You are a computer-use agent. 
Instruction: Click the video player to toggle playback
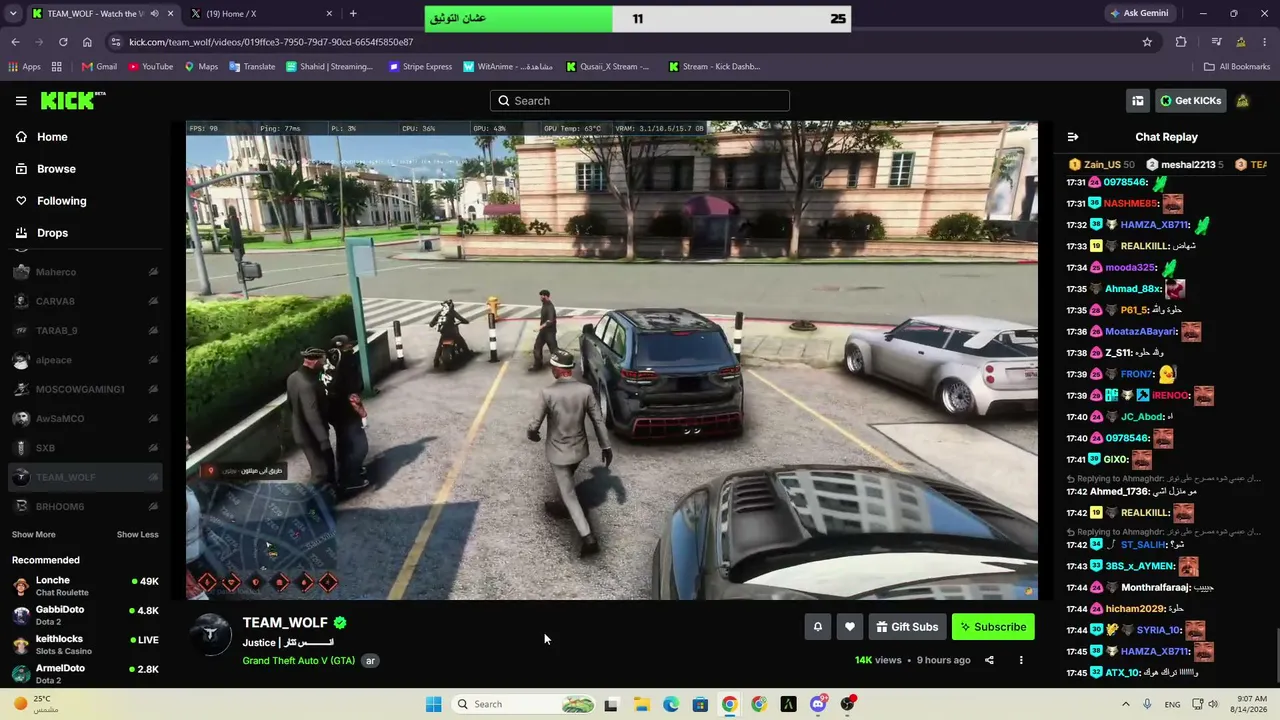click(x=612, y=361)
